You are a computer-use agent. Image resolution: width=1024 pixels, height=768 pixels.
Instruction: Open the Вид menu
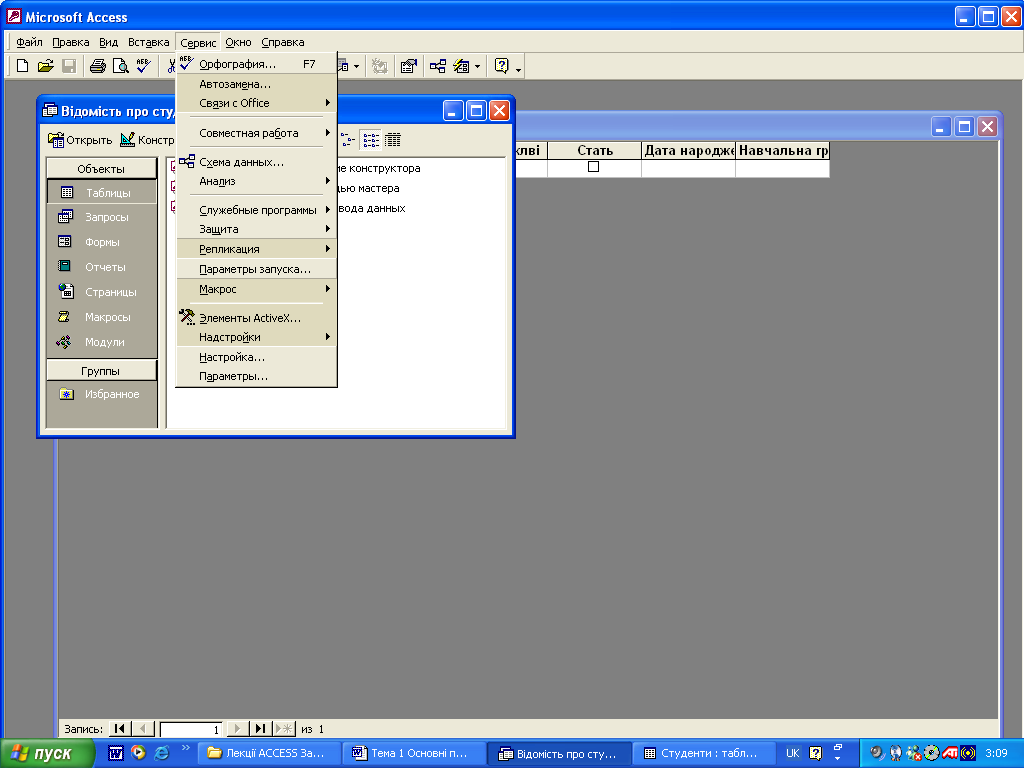[108, 42]
